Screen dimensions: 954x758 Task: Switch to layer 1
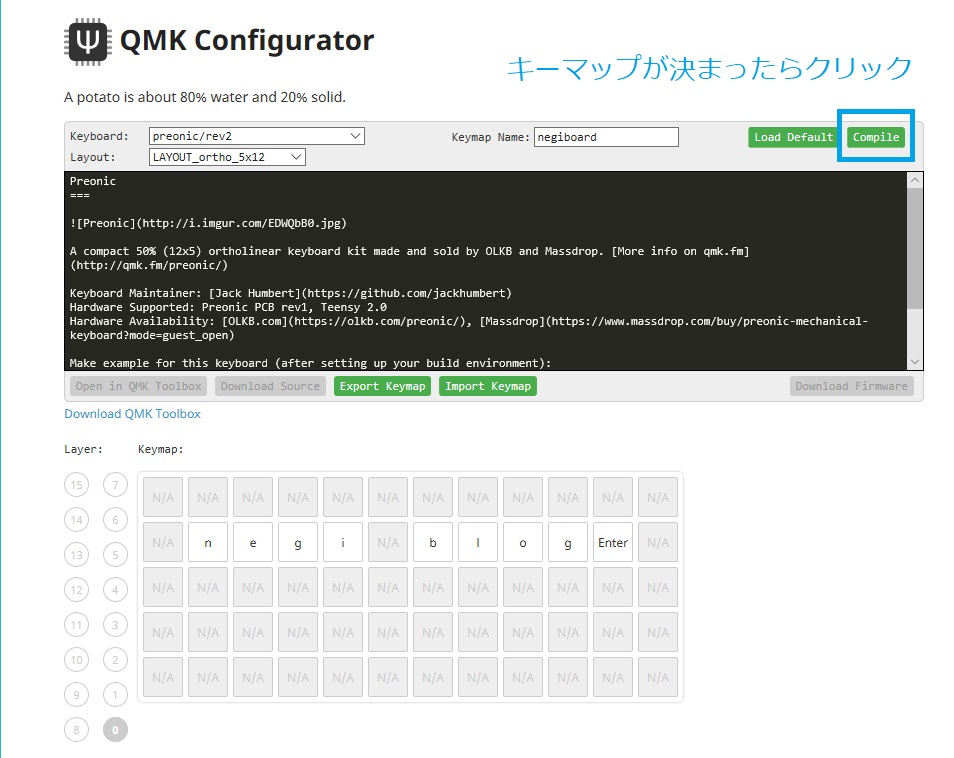[x=115, y=695]
